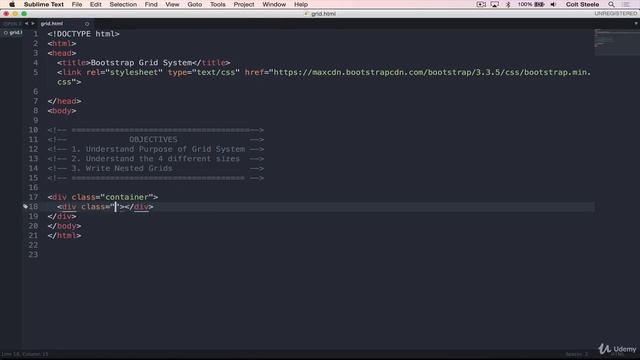This screenshot has width=640, height=360.
Task: Click the "Bootstrap Grid System" title text
Action: pos(141,63)
